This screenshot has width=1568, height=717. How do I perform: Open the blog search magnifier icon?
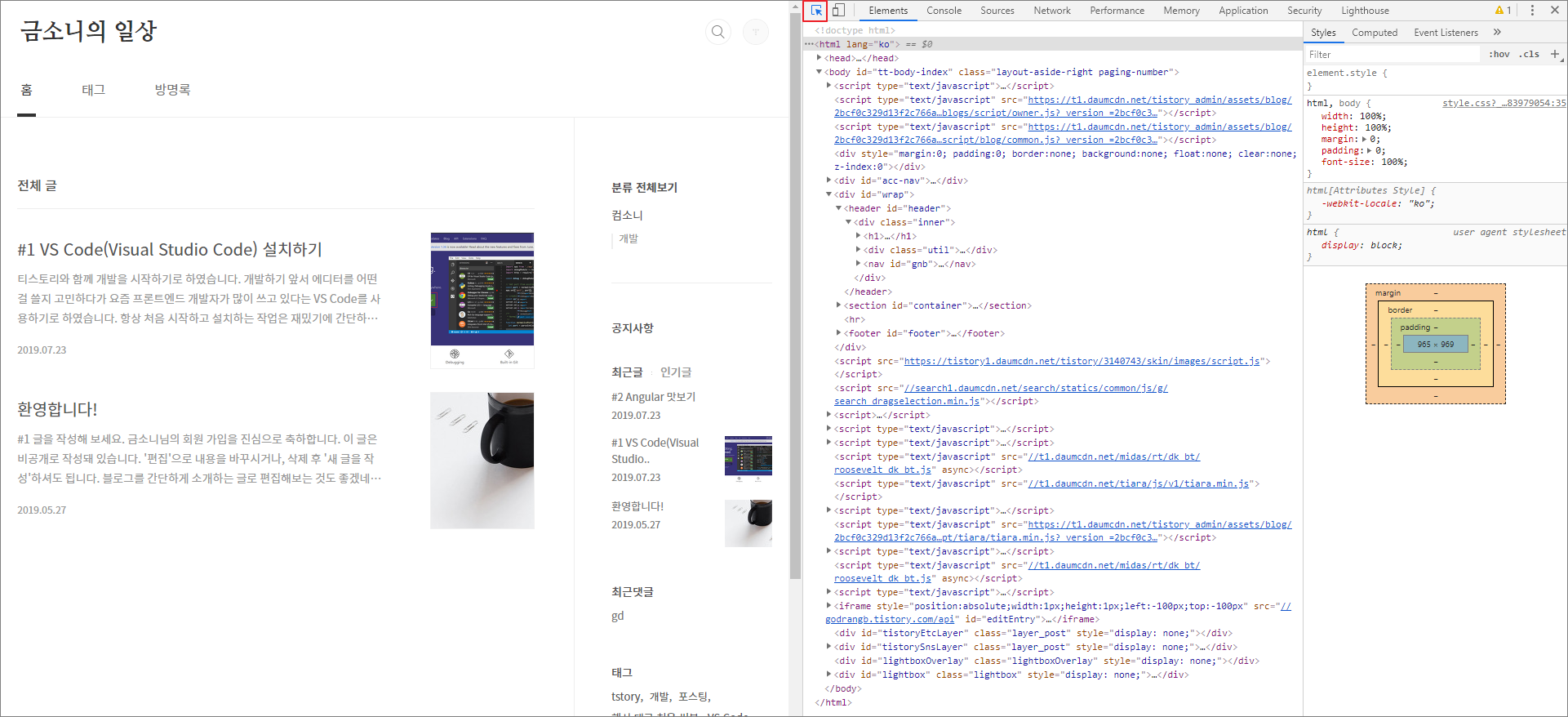click(718, 32)
